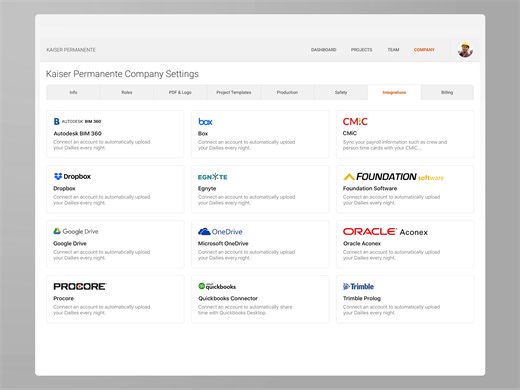
Task: Open the Procore card title
Action: (64, 298)
